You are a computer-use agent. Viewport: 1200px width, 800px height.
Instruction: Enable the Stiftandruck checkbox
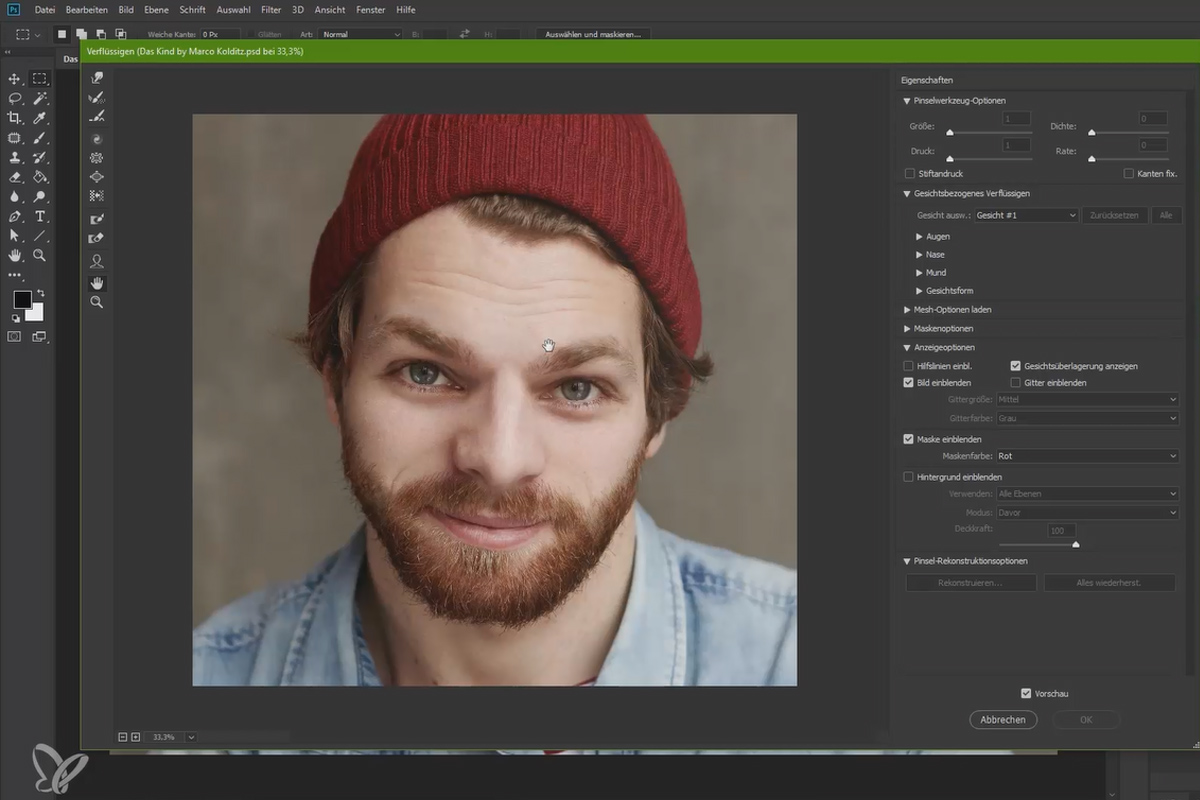909,173
